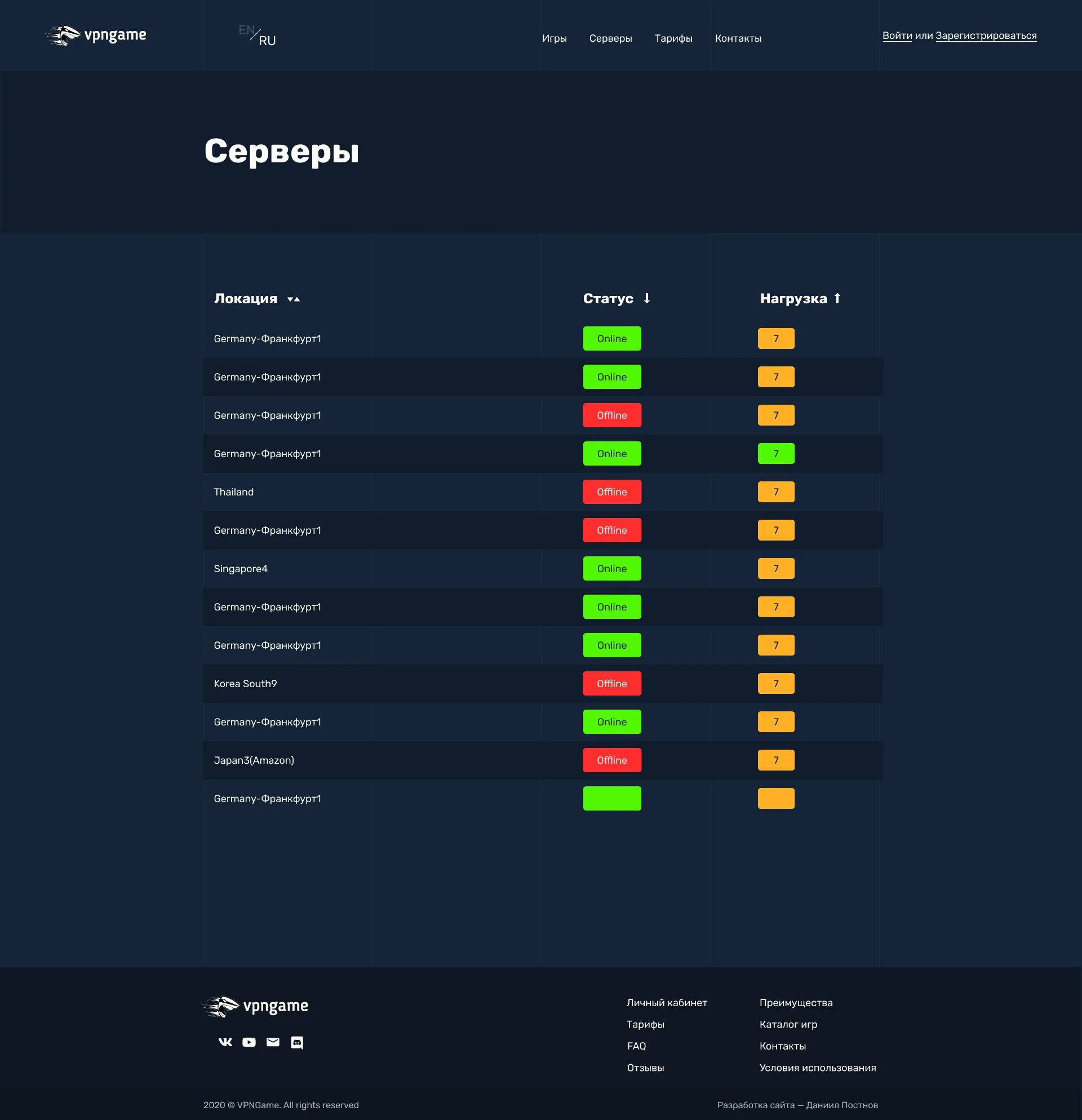
Task: Open the Discord icon in footer
Action: point(297,1042)
